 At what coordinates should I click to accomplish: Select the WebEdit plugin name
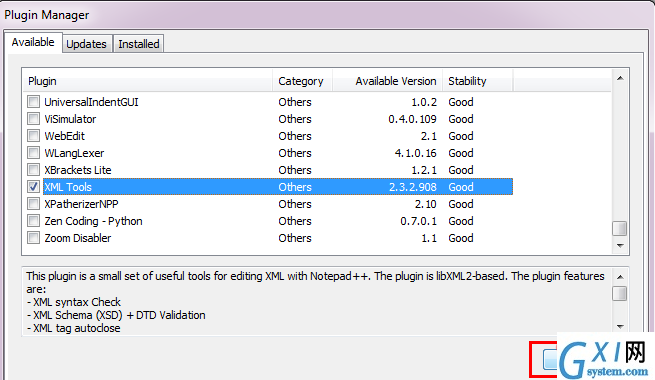[x=64, y=136]
